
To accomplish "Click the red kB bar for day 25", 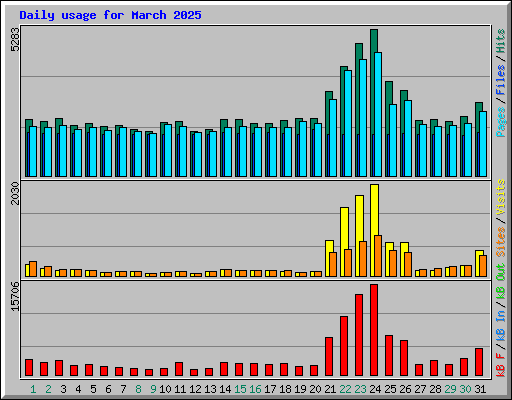I will click(x=389, y=356).
